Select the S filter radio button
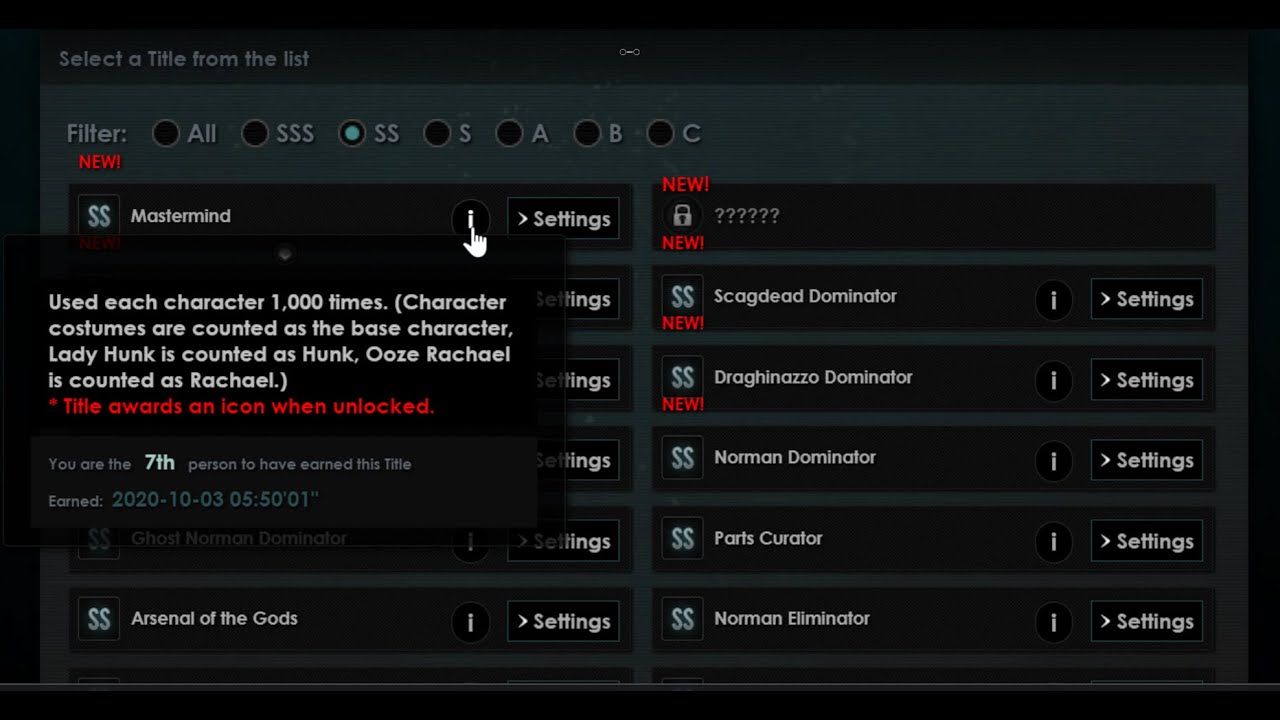1280x720 pixels. coord(437,133)
